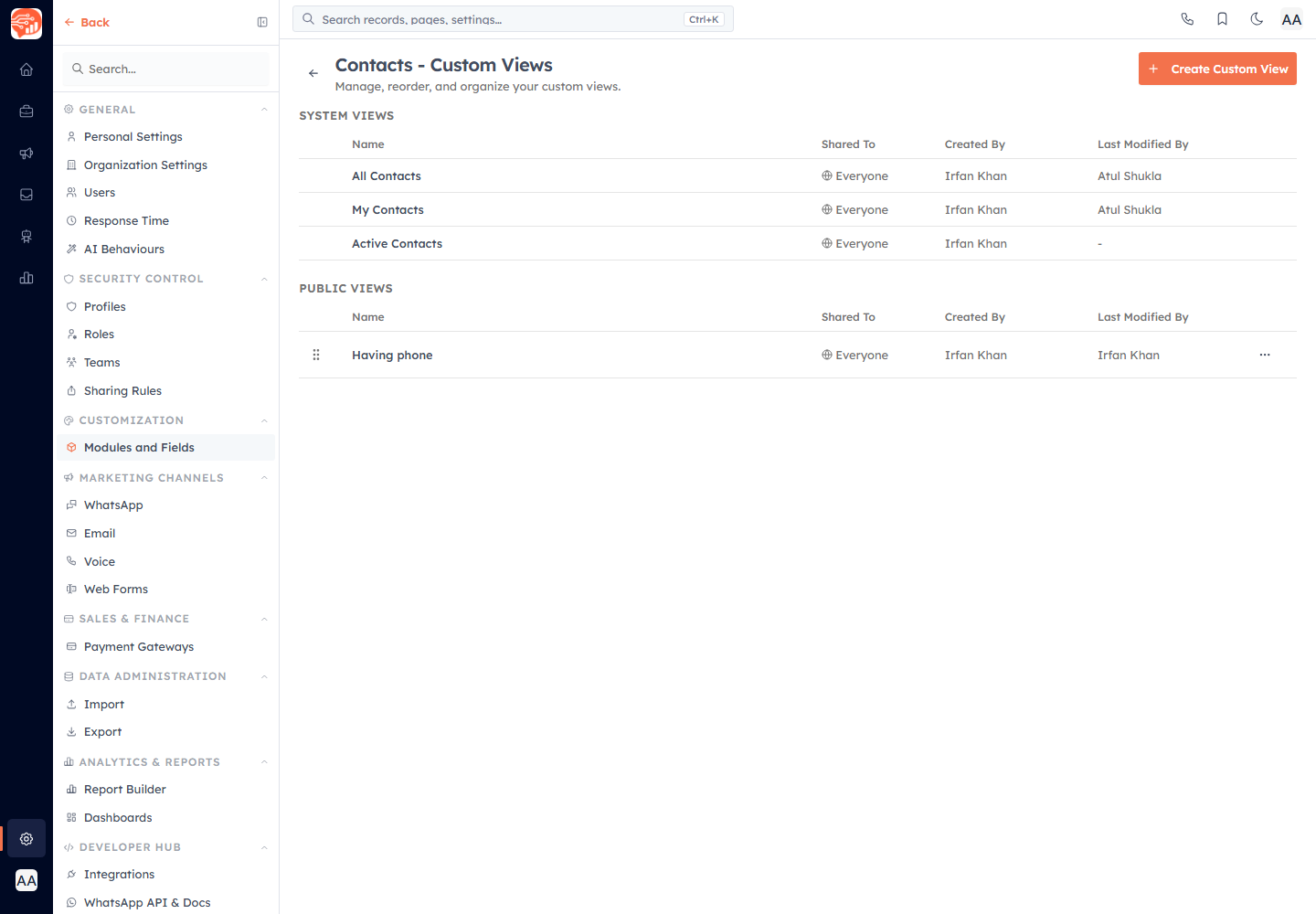
Task: Open the Having phone public view
Action: [392, 355]
